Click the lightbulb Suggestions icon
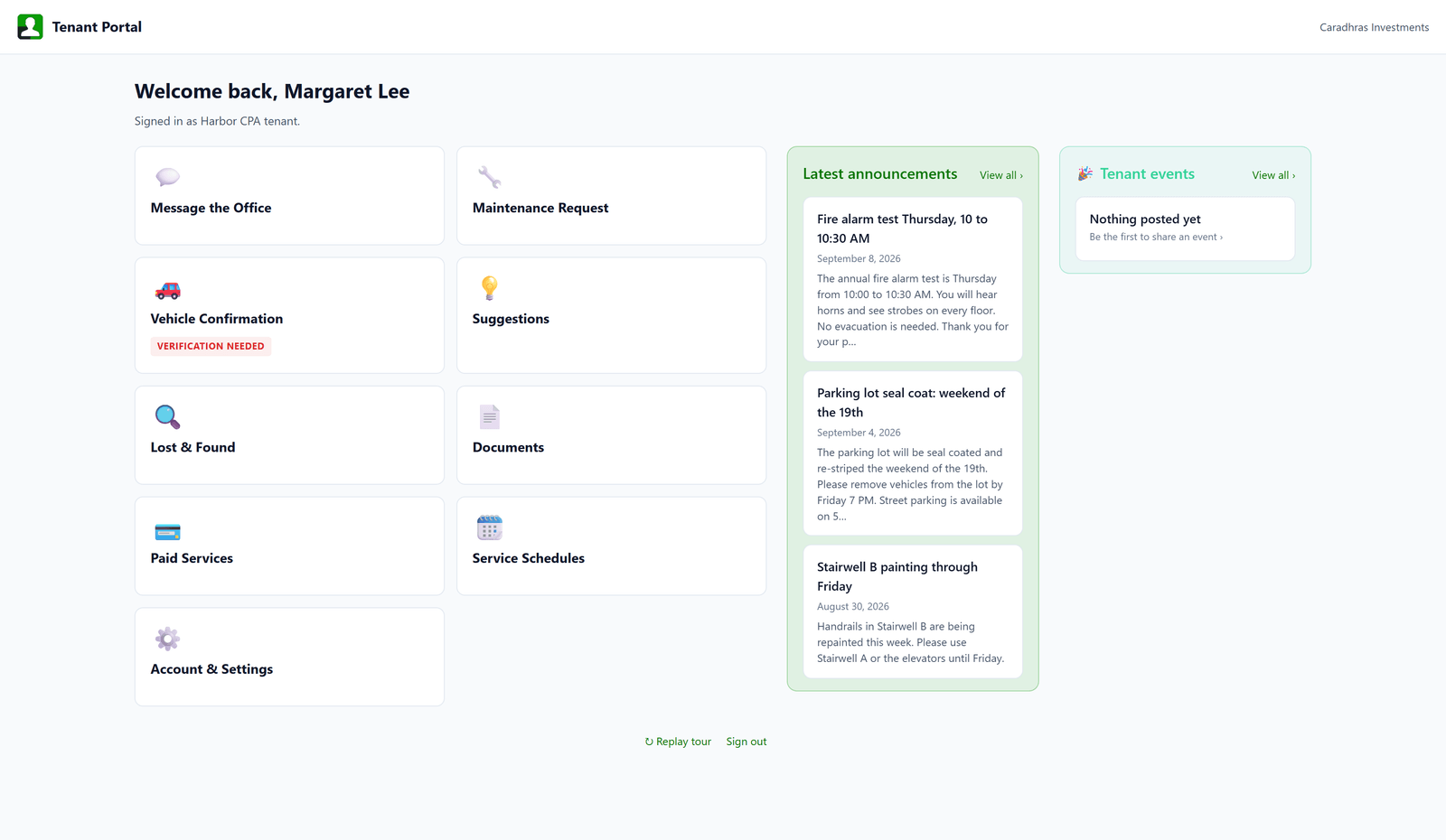 point(489,288)
